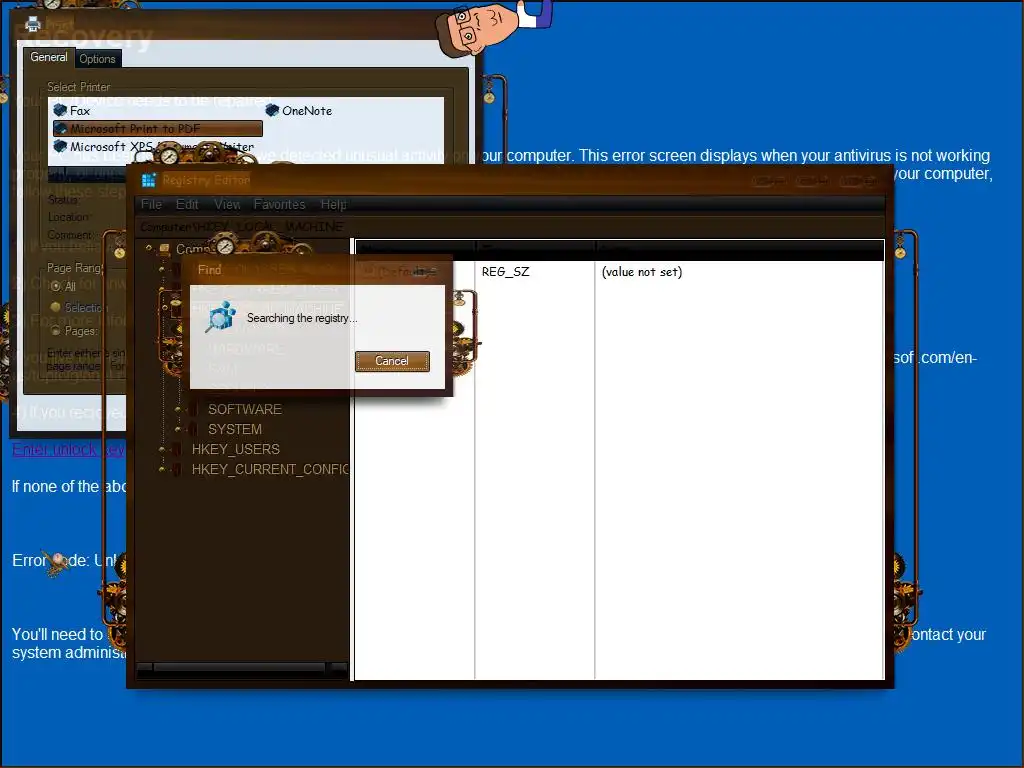Screen dimensions: 1024x768
Task: Follow the Enter unlock key link
Action: (x=68, y=449)
